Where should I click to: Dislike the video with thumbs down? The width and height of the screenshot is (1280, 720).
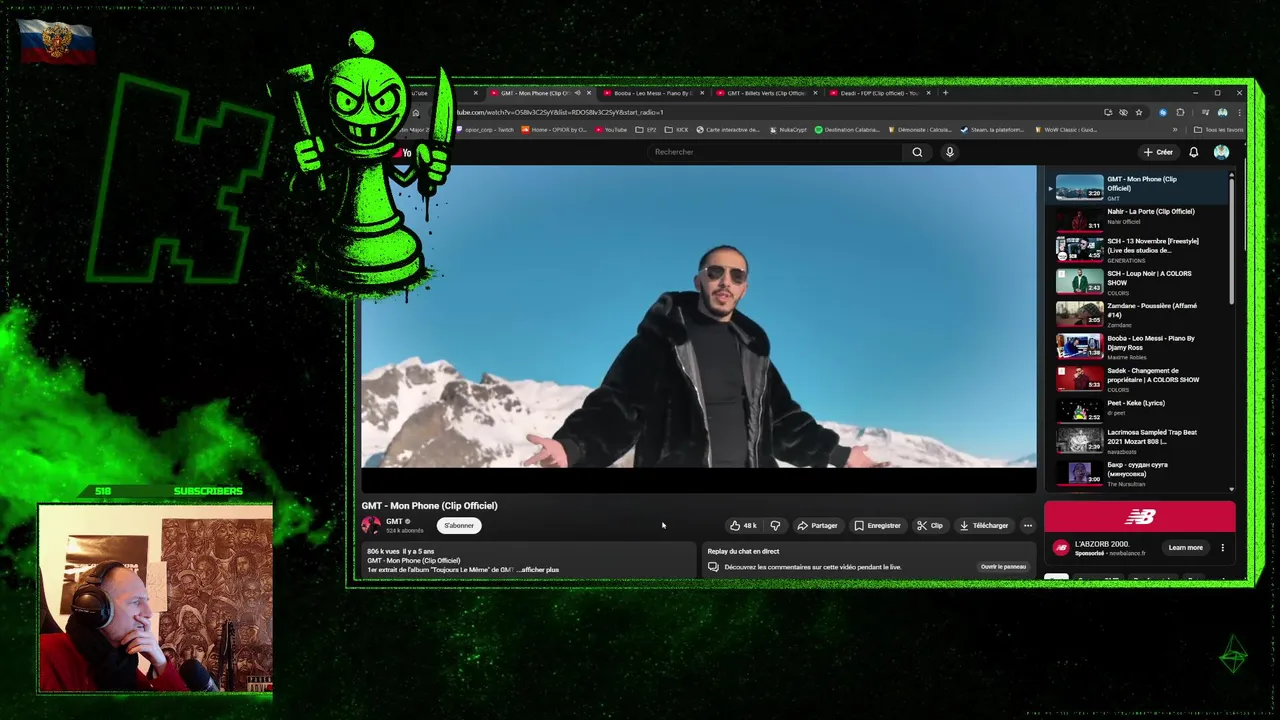[775, 525]
